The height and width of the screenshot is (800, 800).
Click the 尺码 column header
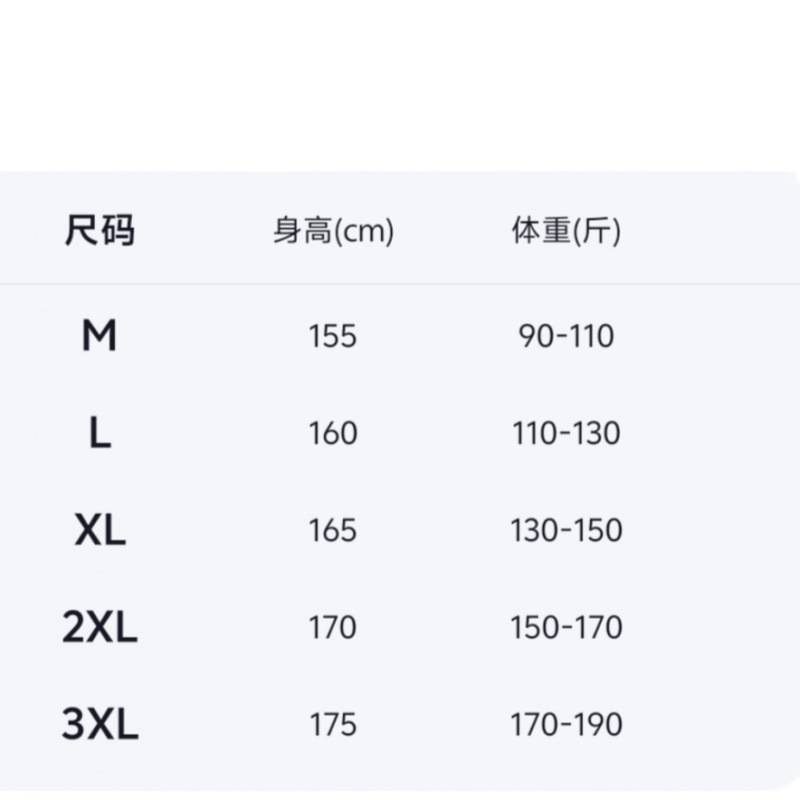[x=99, y=232]
